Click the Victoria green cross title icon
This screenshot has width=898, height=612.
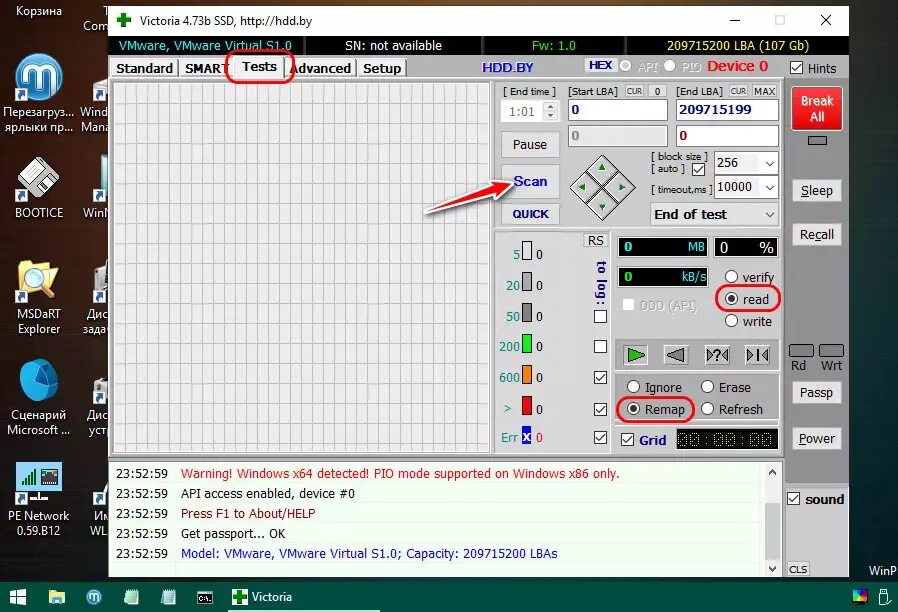pyautogui.click(x=124, y=21)
